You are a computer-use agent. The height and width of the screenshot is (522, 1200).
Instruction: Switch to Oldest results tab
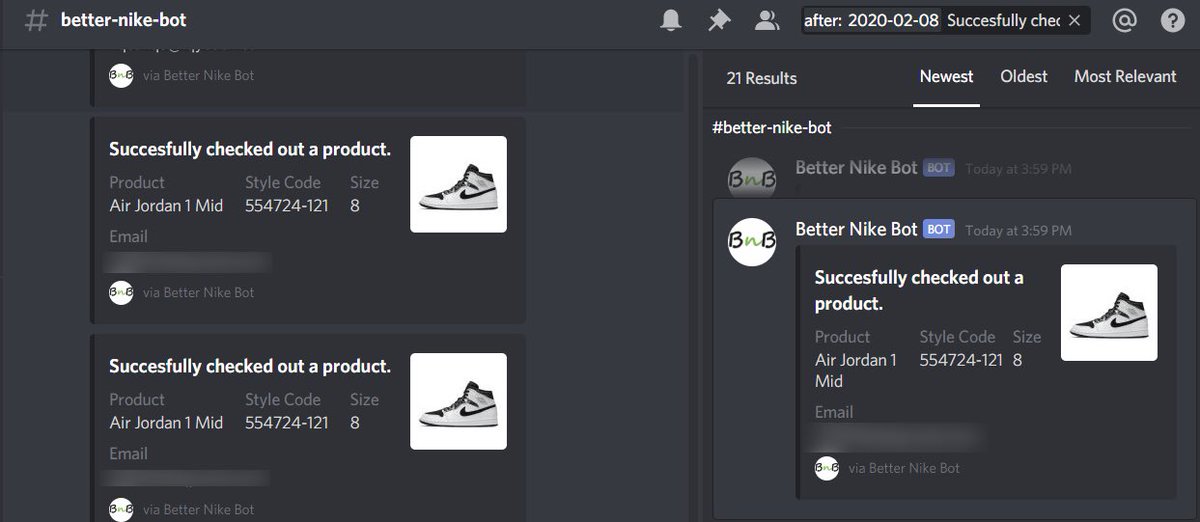1024,76
